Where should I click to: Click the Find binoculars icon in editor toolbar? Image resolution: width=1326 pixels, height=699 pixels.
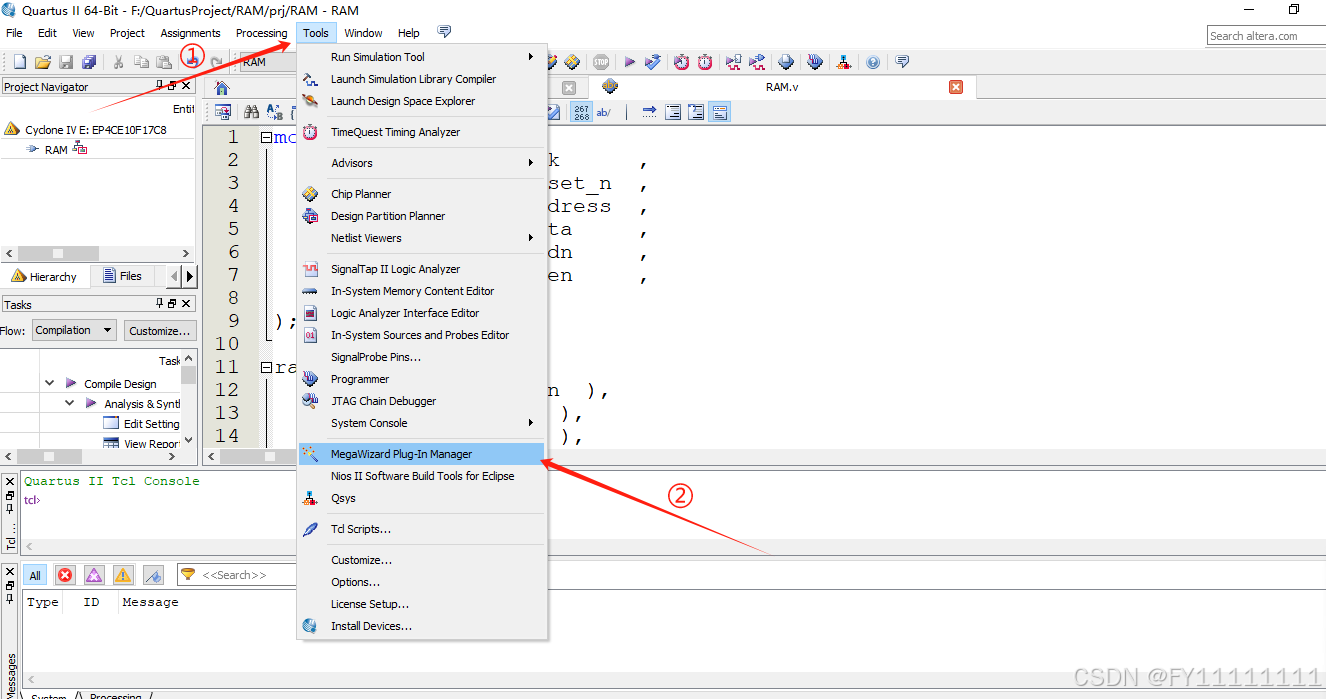pyautogui.click(x=251, y=112)
